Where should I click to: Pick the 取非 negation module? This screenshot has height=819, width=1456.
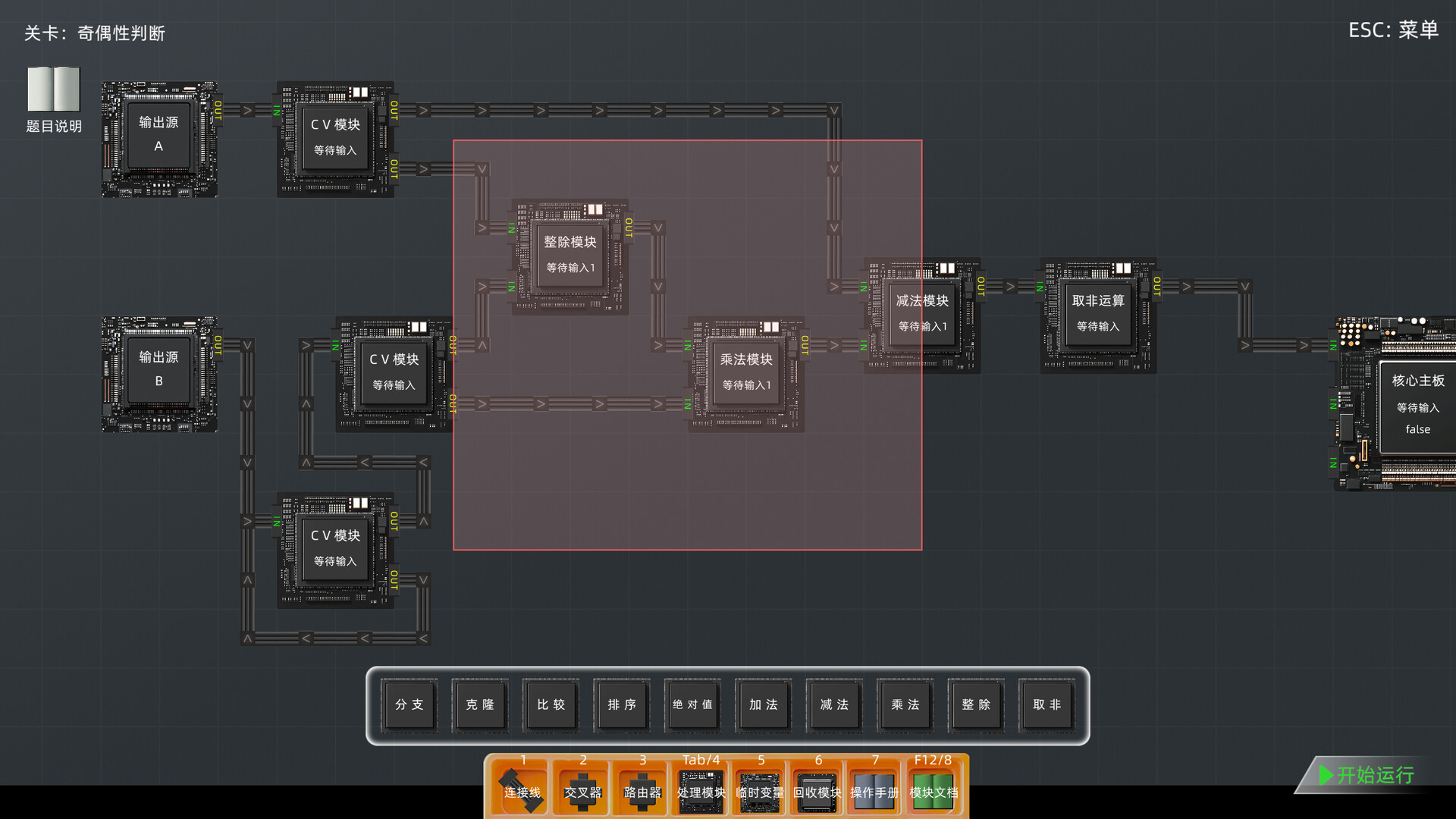click(1046, 705)
